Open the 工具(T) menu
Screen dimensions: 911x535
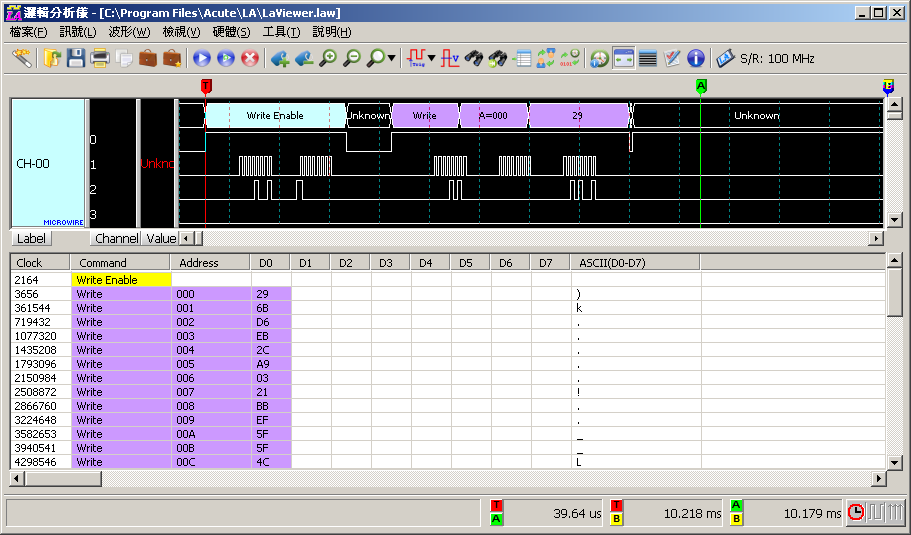[x=281, y=32]
